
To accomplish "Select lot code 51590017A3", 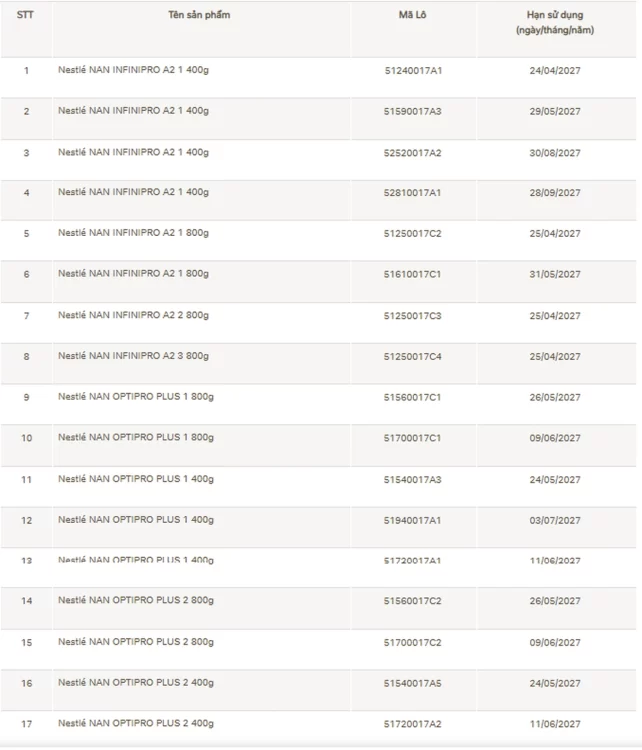I will (x=413, y=111).
